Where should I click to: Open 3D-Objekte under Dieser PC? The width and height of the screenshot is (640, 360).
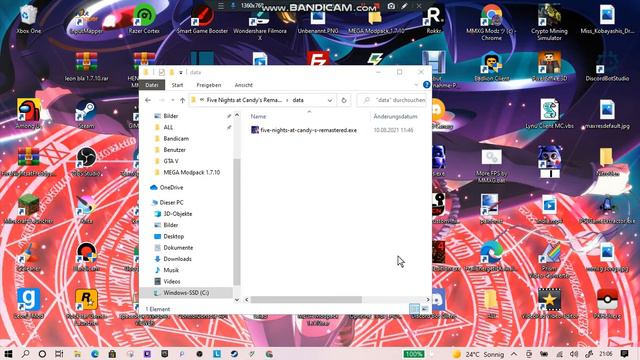coord(178,214)
